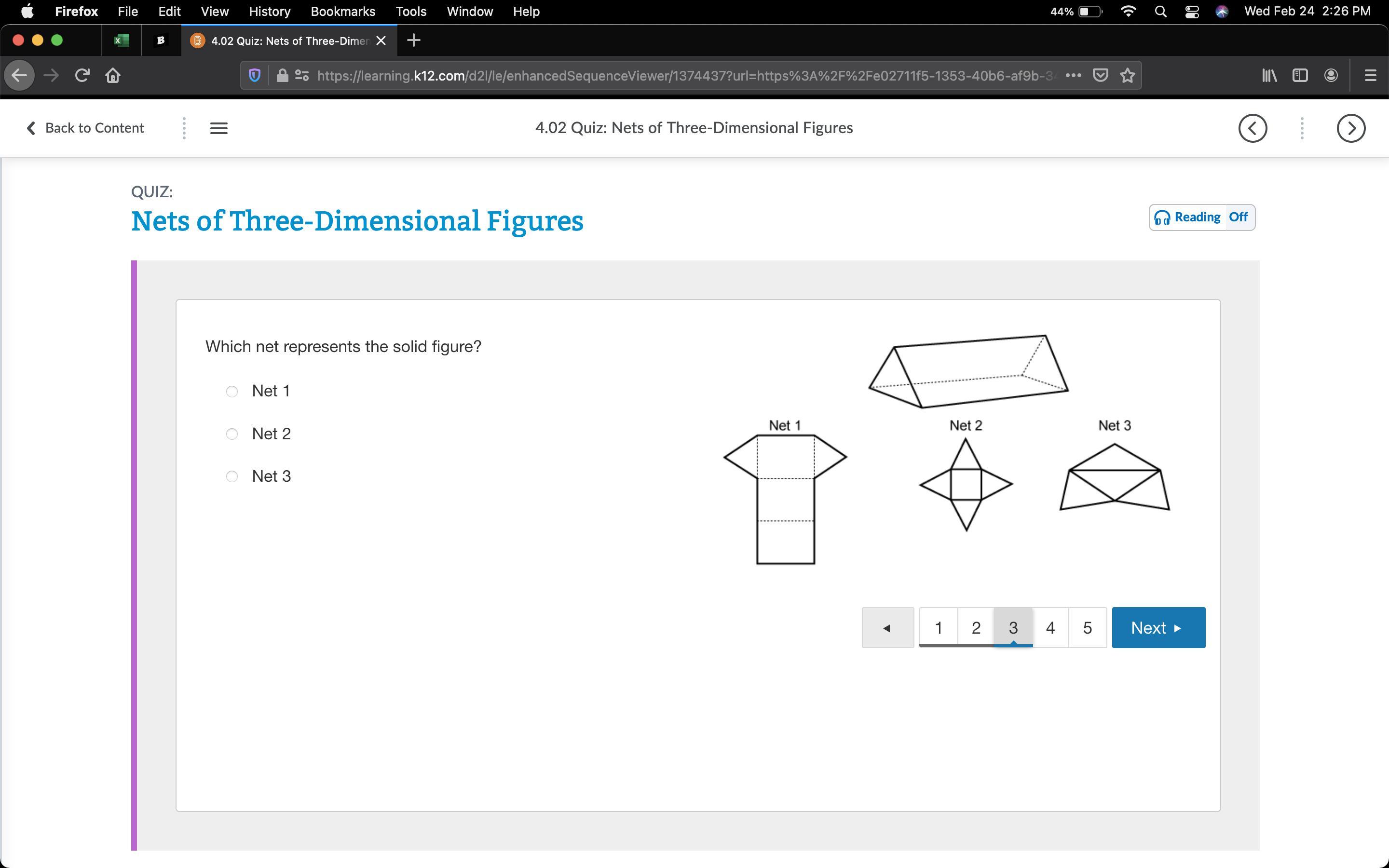Click the Next button
The width and height of the screenshot is (1389, 868).
(x=1158, y=627)
